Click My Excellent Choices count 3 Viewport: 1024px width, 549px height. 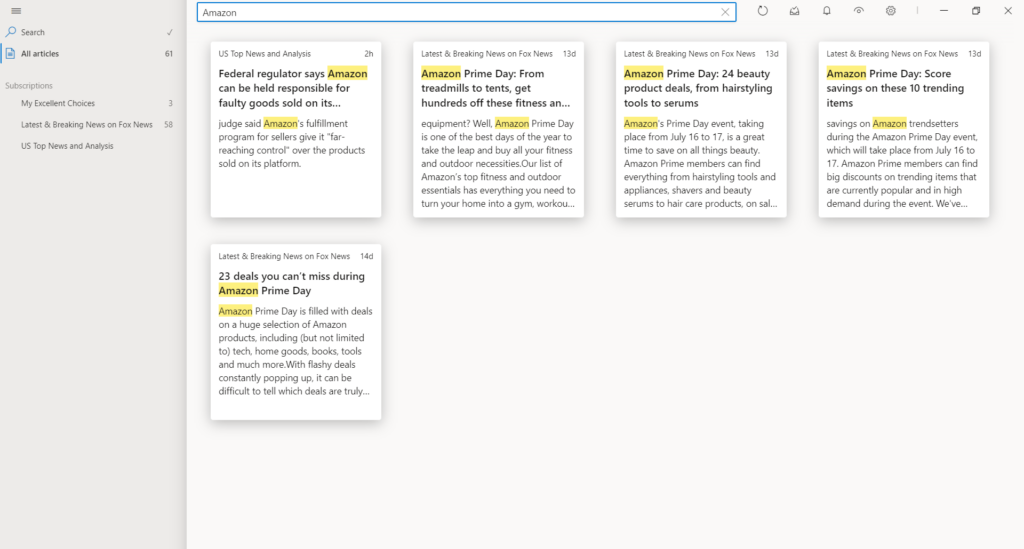170,103
